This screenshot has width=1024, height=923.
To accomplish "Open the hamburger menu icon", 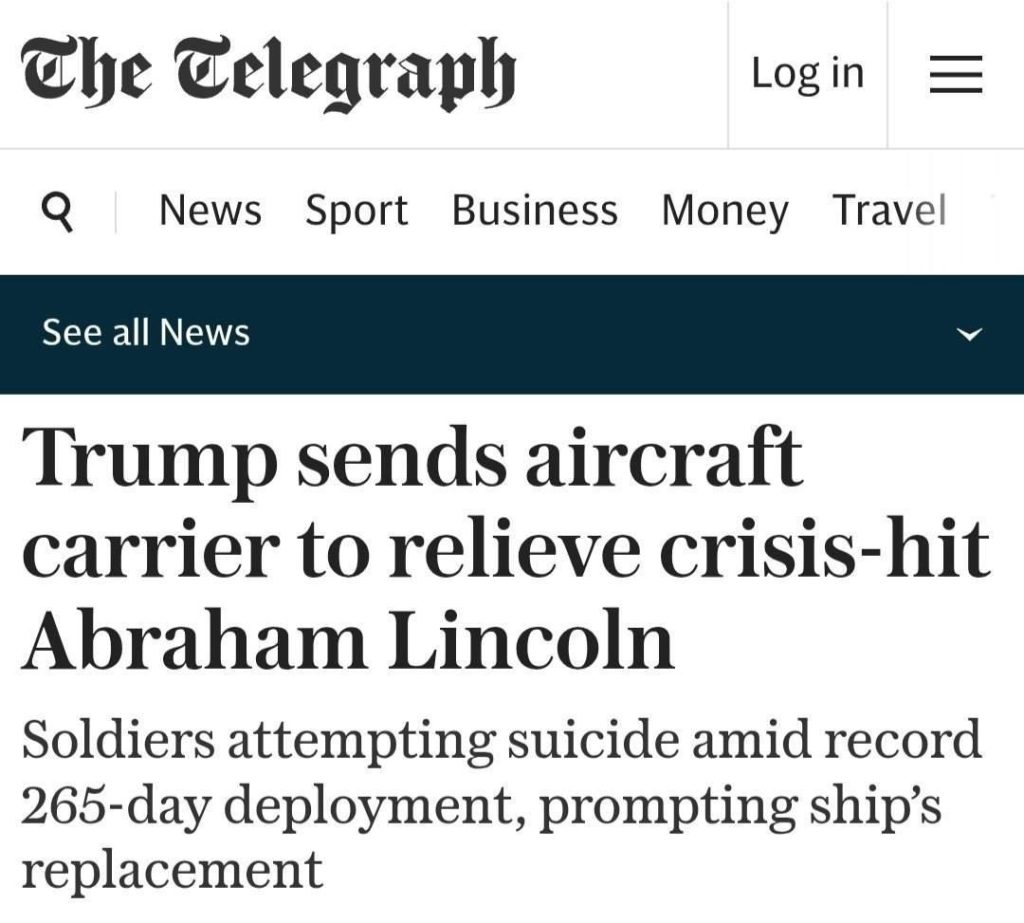I will (x=955, y=74).
